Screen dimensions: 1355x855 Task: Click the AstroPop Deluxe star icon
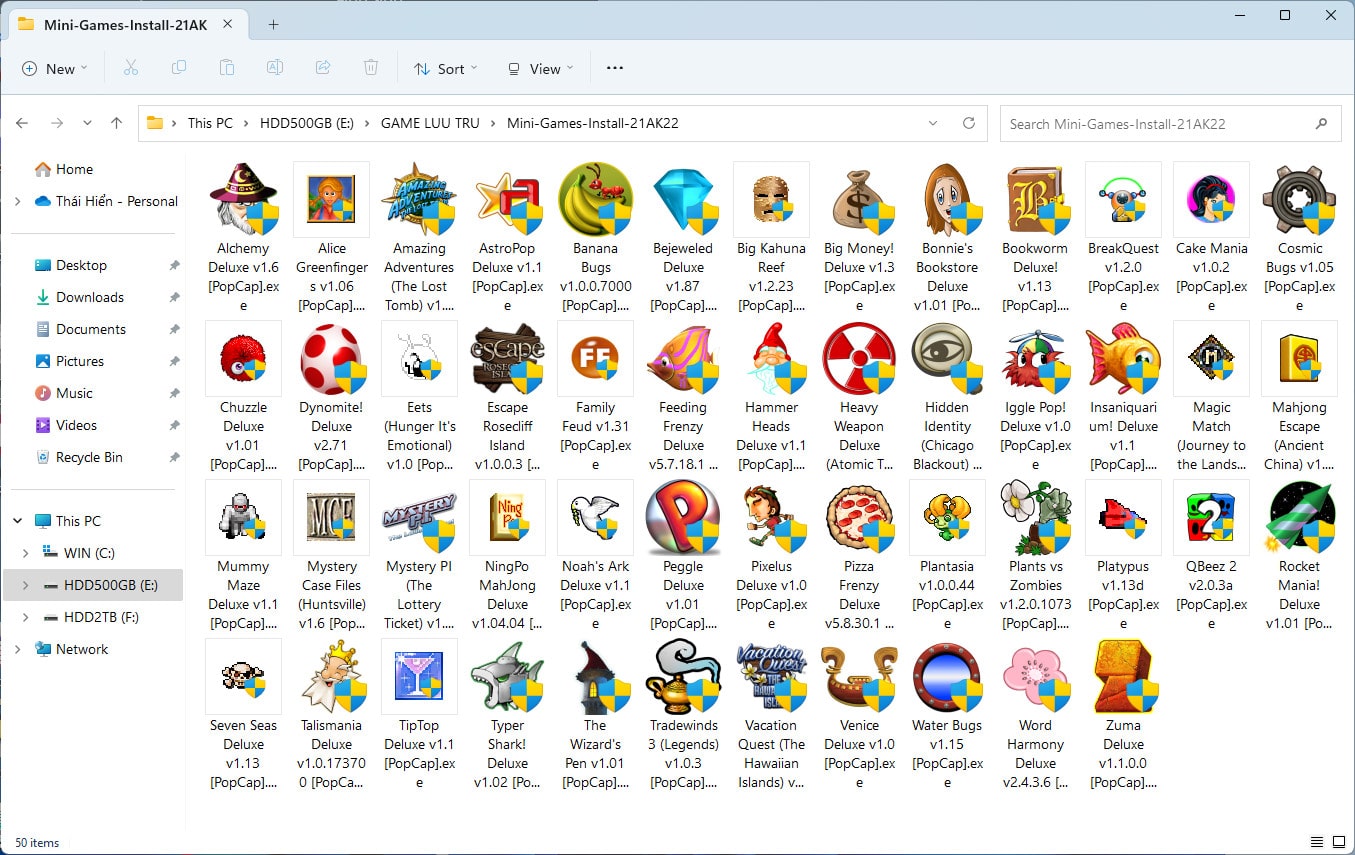507,199
